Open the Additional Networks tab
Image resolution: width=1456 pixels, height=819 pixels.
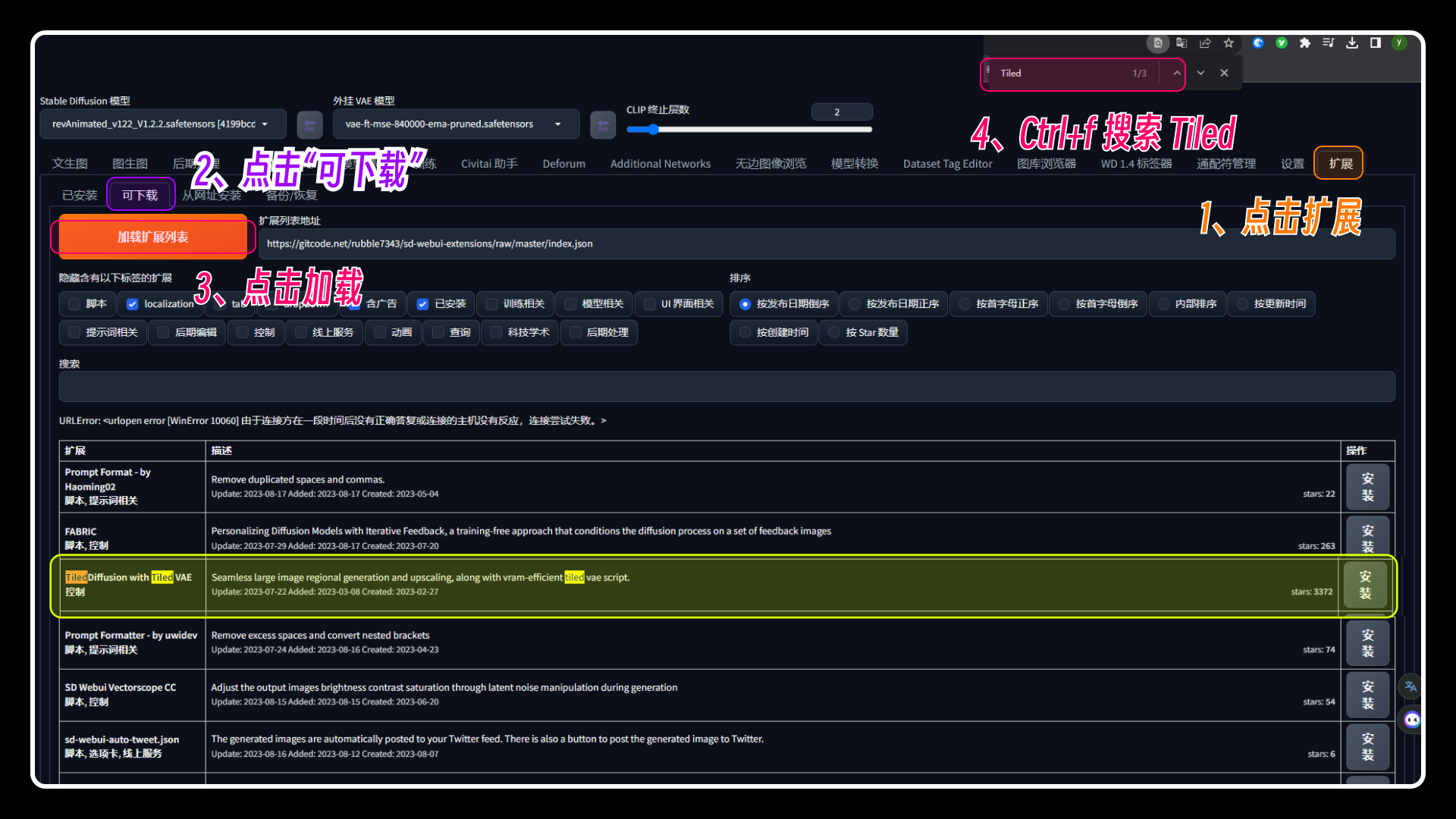tap(661, 164)
